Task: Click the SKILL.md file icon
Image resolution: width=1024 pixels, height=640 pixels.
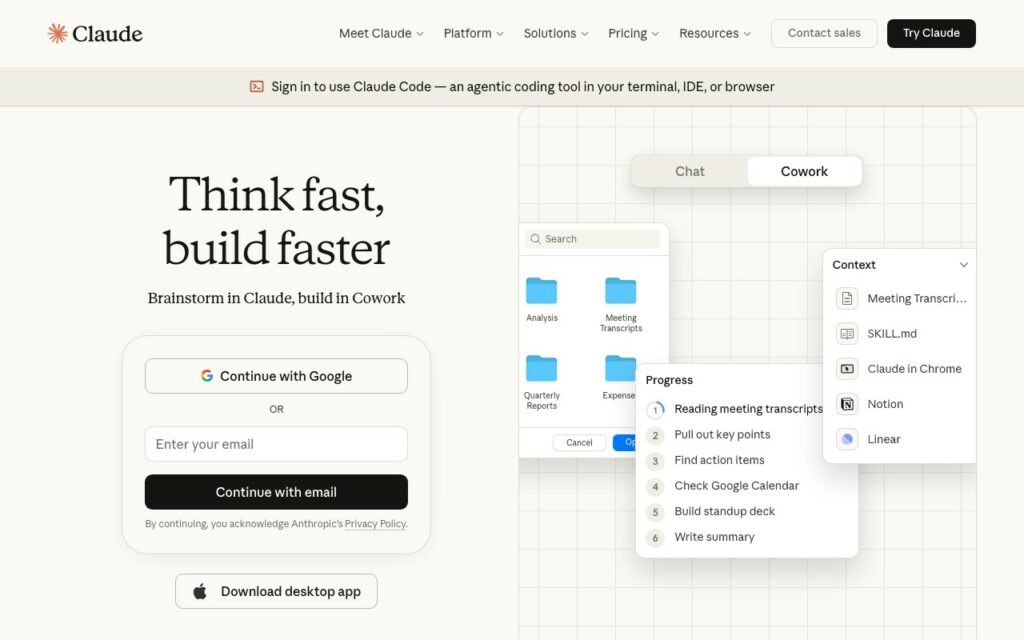Action: tap(847, 334)
